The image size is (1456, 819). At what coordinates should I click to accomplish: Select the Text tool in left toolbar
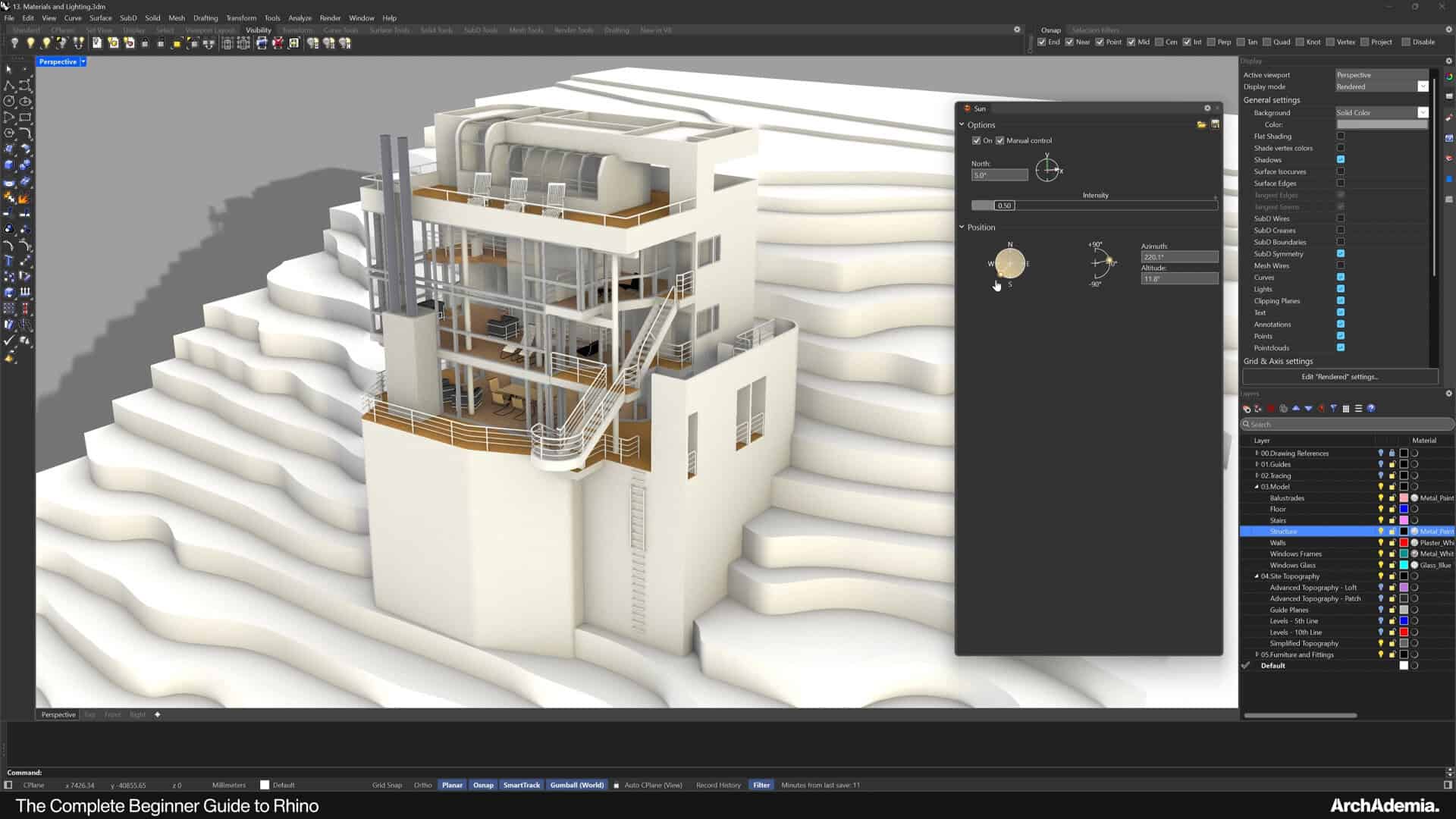pyautogui.click(x=9, y=260)
